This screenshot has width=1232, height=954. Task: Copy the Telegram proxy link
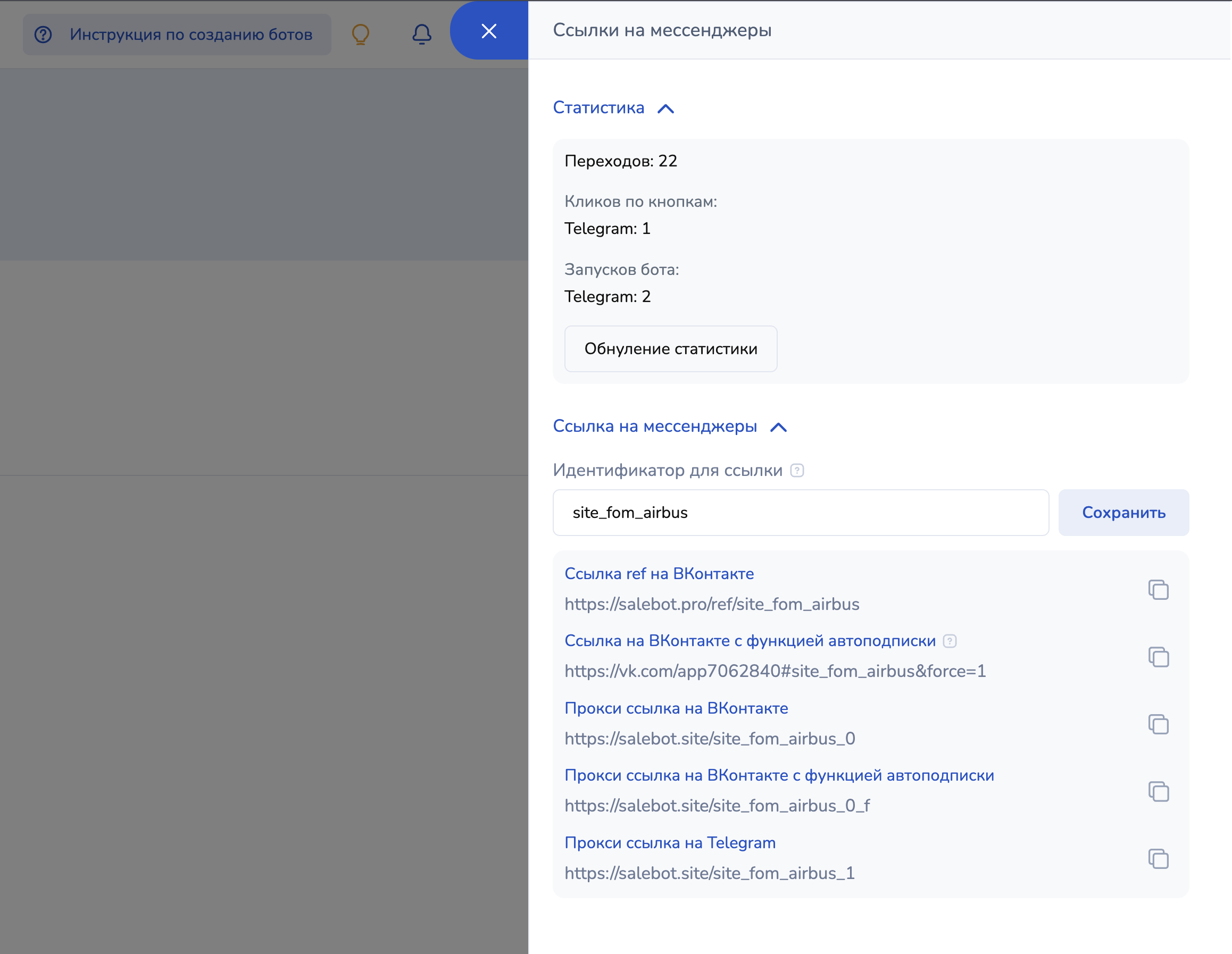click(x=1158, y=858)
